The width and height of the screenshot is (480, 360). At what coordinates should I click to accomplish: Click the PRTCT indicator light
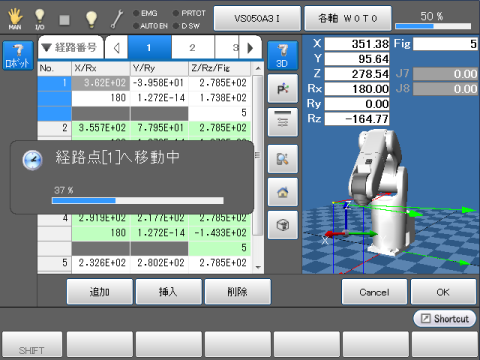176,13
